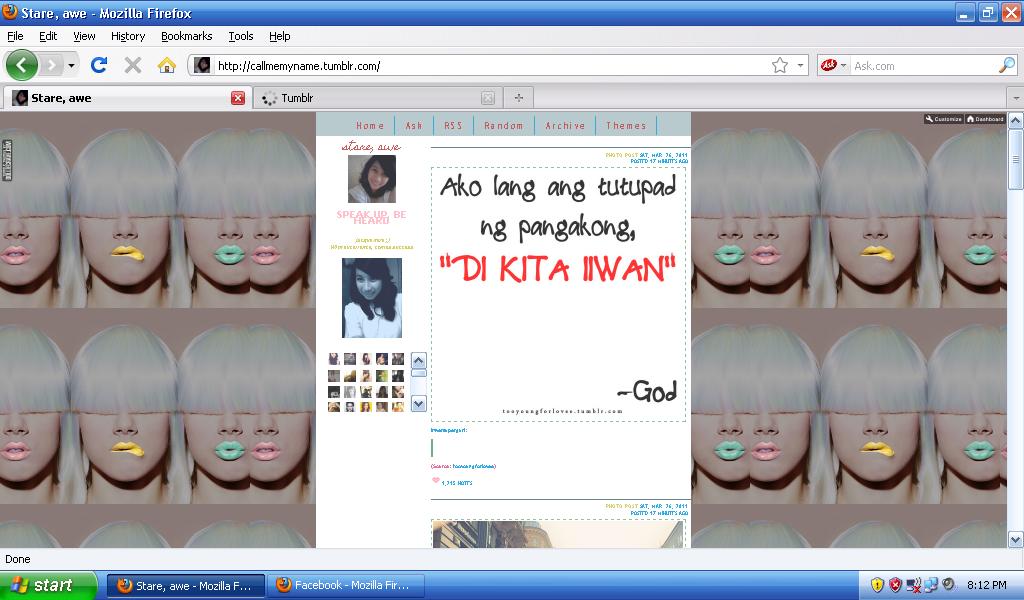1024x600 pixels.
Task: Open the Tumblr Dashboard button
Action: tap(985, 119)
